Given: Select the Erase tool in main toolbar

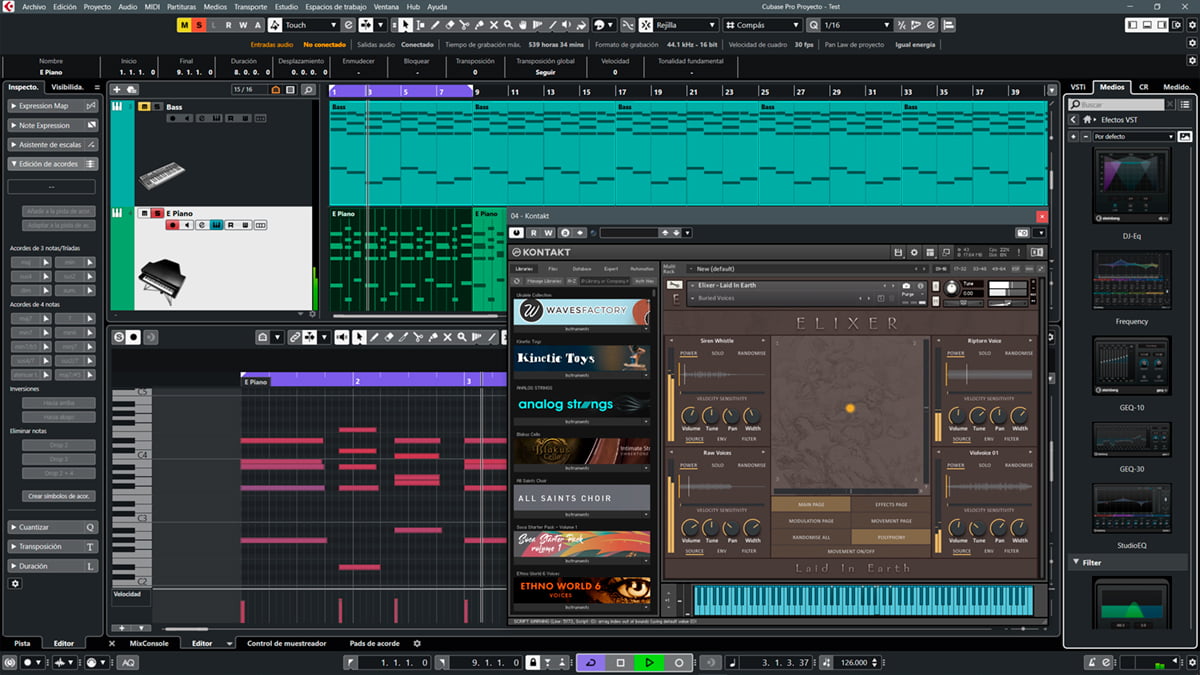Looking at the screenshot, I should [x=449, y=24].
